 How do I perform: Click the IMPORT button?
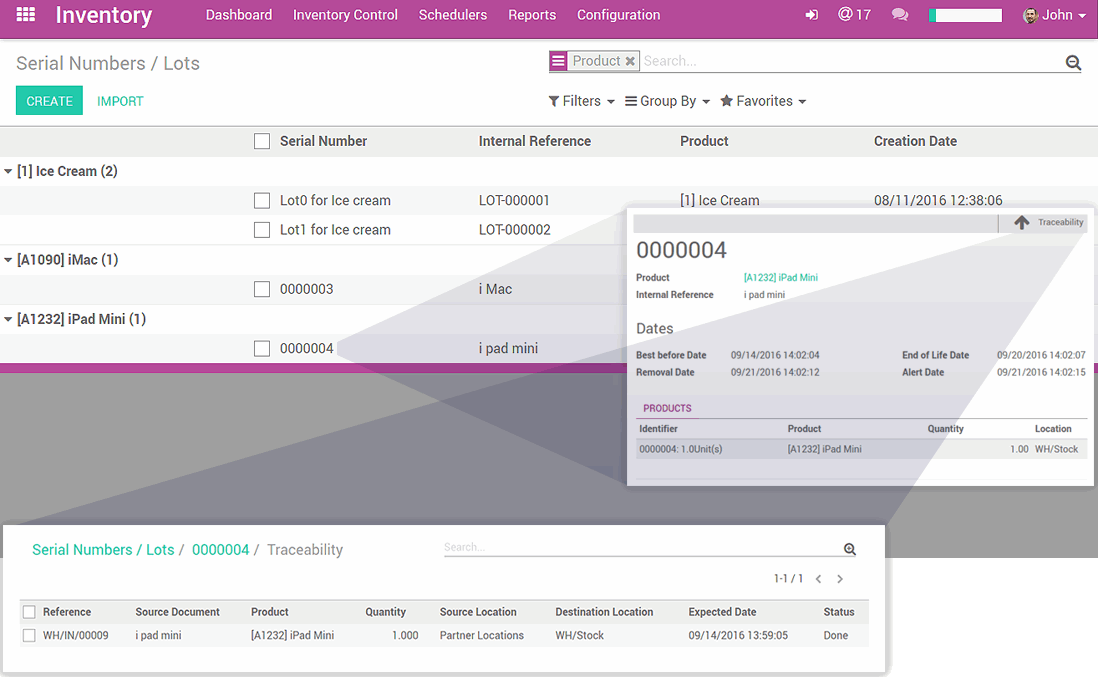(x=120, y=102)
